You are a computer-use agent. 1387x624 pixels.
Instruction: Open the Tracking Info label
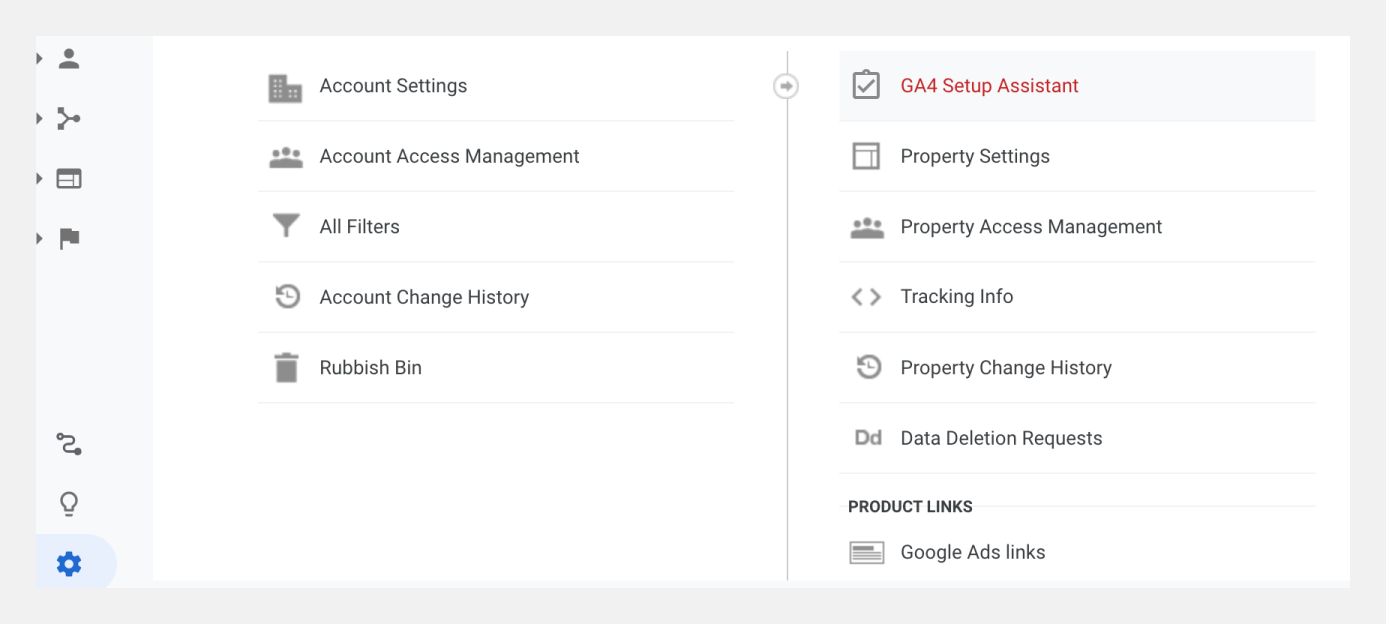(957, 297)
